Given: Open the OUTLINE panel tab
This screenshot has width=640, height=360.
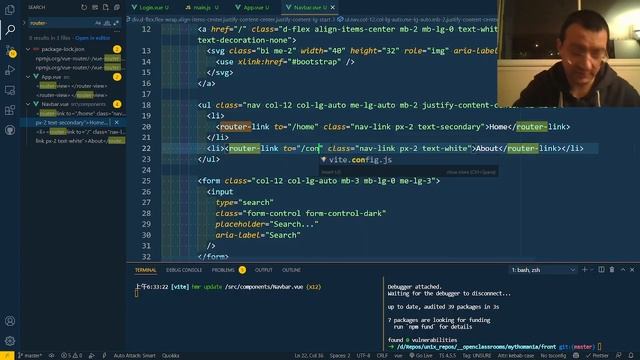Looking at the screenshot, I should coord(291,270).
